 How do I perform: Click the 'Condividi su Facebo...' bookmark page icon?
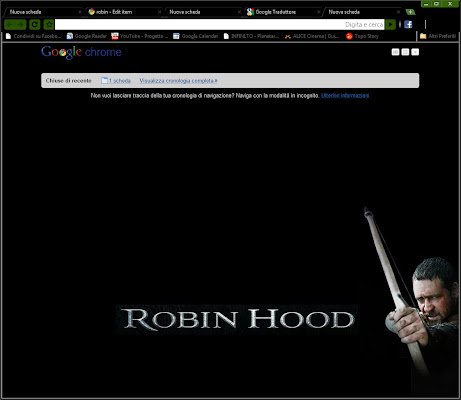point(9,36)
